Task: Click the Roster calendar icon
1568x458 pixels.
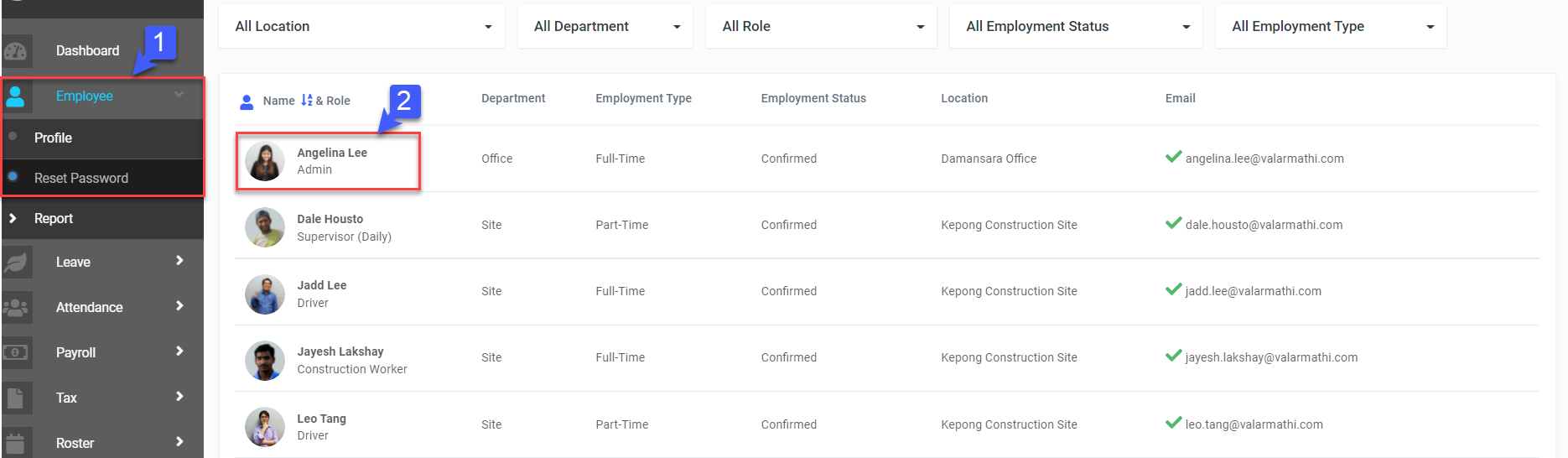Action: [16, 443]
